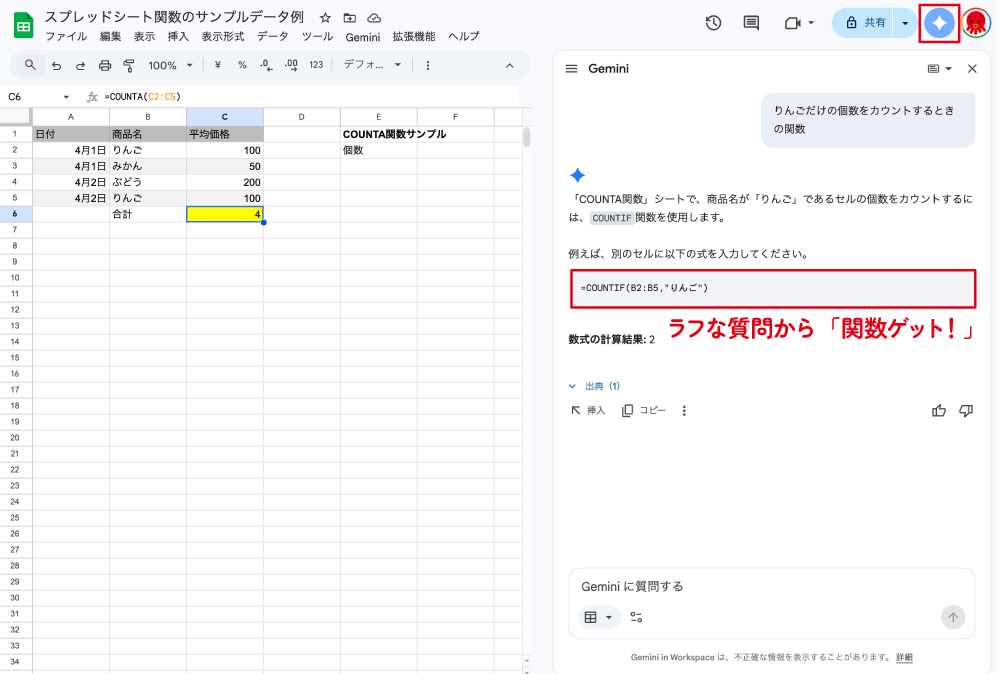Give thumbs up on Gemini response
This screenshot has width=1000, height=674.
(x=938, y=410)
